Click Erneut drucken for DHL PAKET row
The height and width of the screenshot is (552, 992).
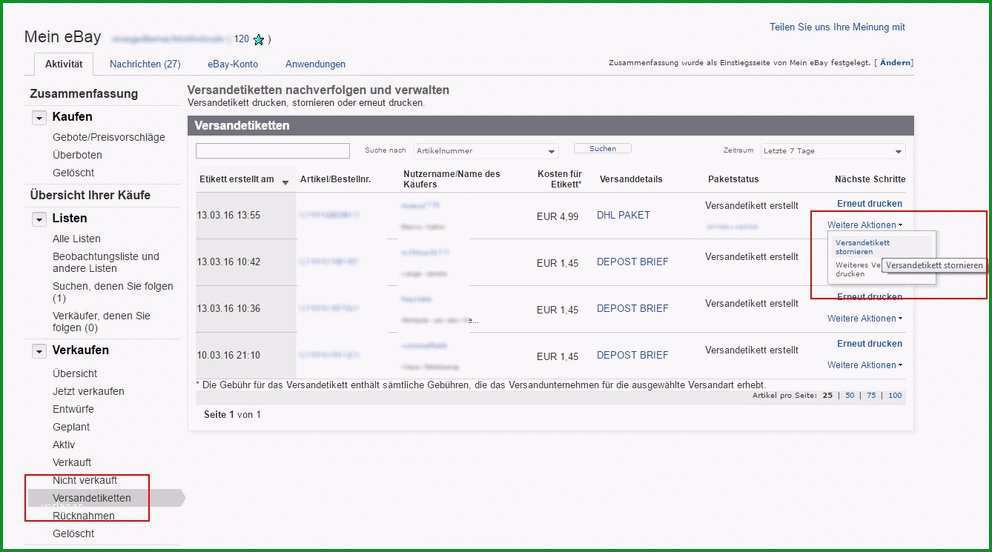[869, 204]
